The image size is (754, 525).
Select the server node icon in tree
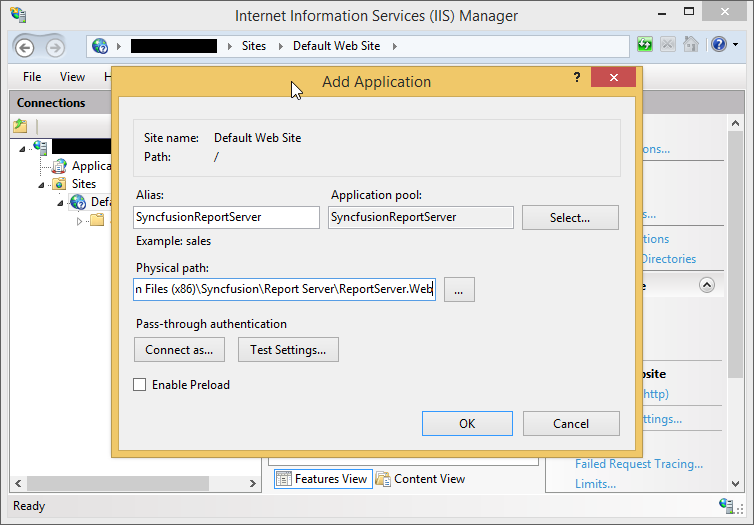point(40,147)
